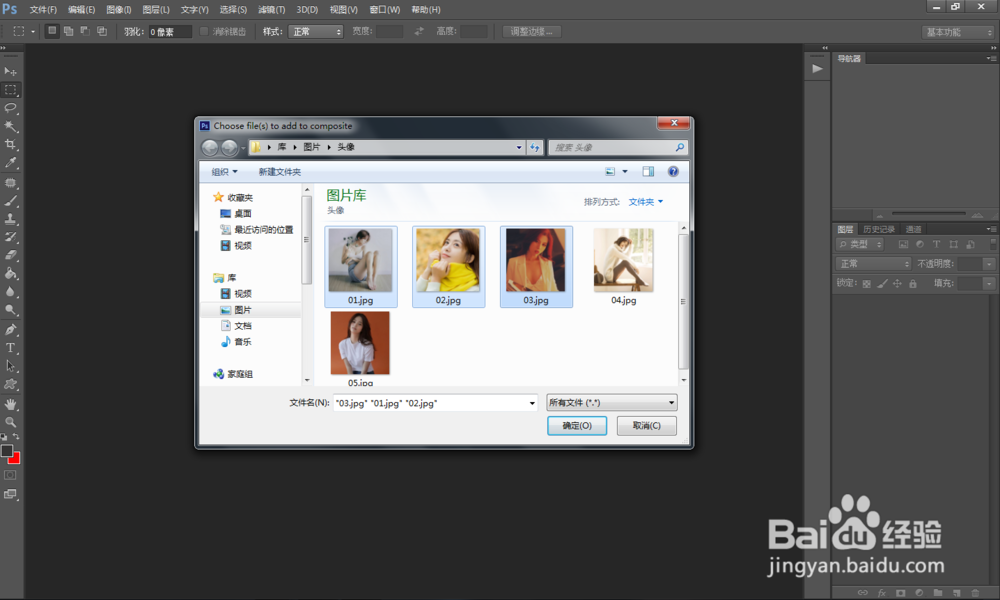
Task: Select the Lasso tool
Action: [x=12, y=109]
